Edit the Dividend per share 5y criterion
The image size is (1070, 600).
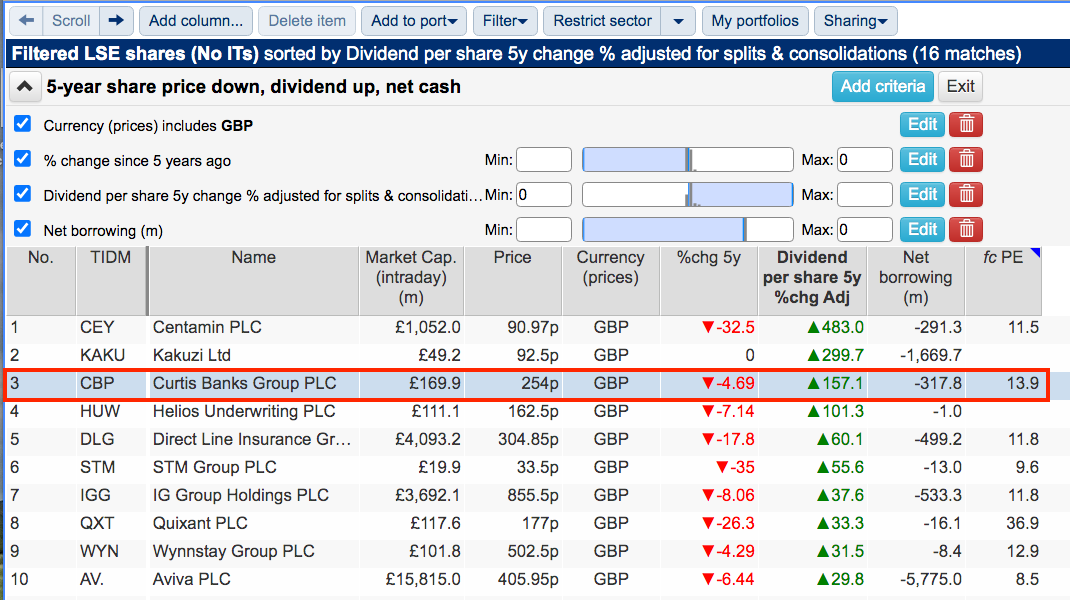click(923, 195)
